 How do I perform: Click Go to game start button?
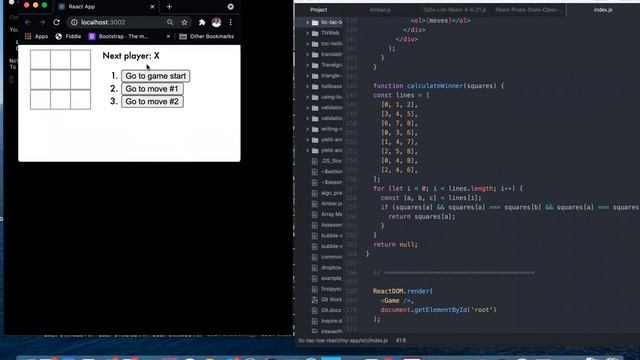pos(156,76)
